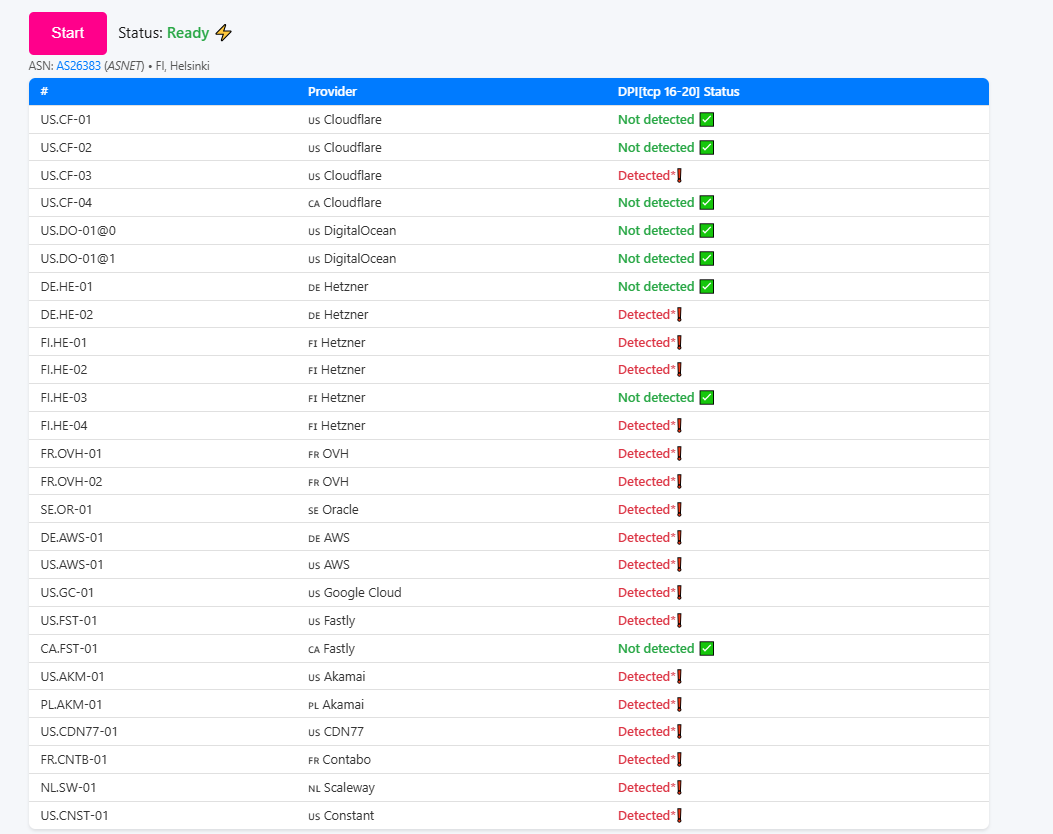1053x834 pixels.
Task: Click green checkmark icon in FI.HE-03 row
Action: point(706,398)
